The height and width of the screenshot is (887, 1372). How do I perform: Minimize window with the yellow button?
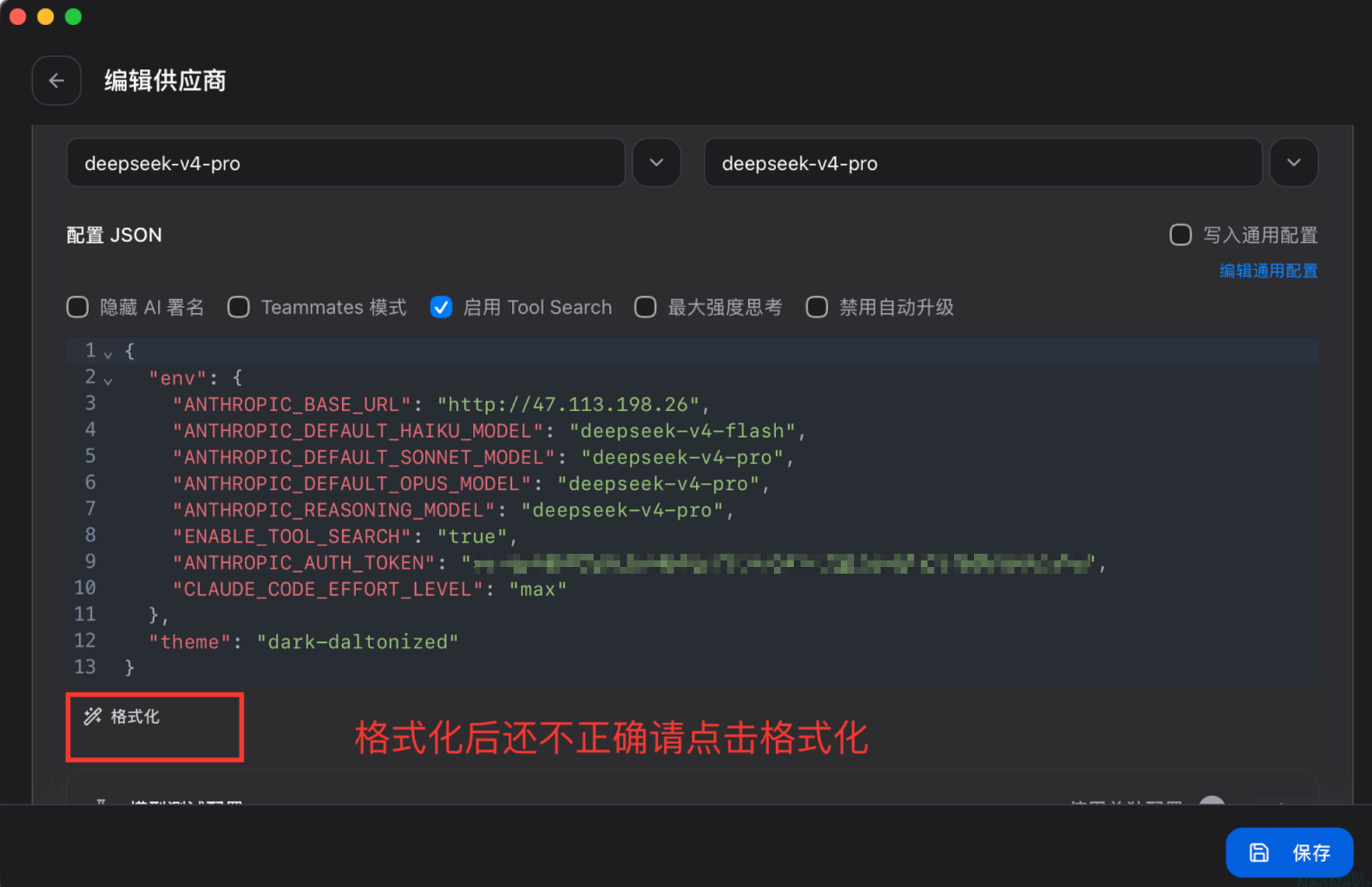(x=46, y=17)
